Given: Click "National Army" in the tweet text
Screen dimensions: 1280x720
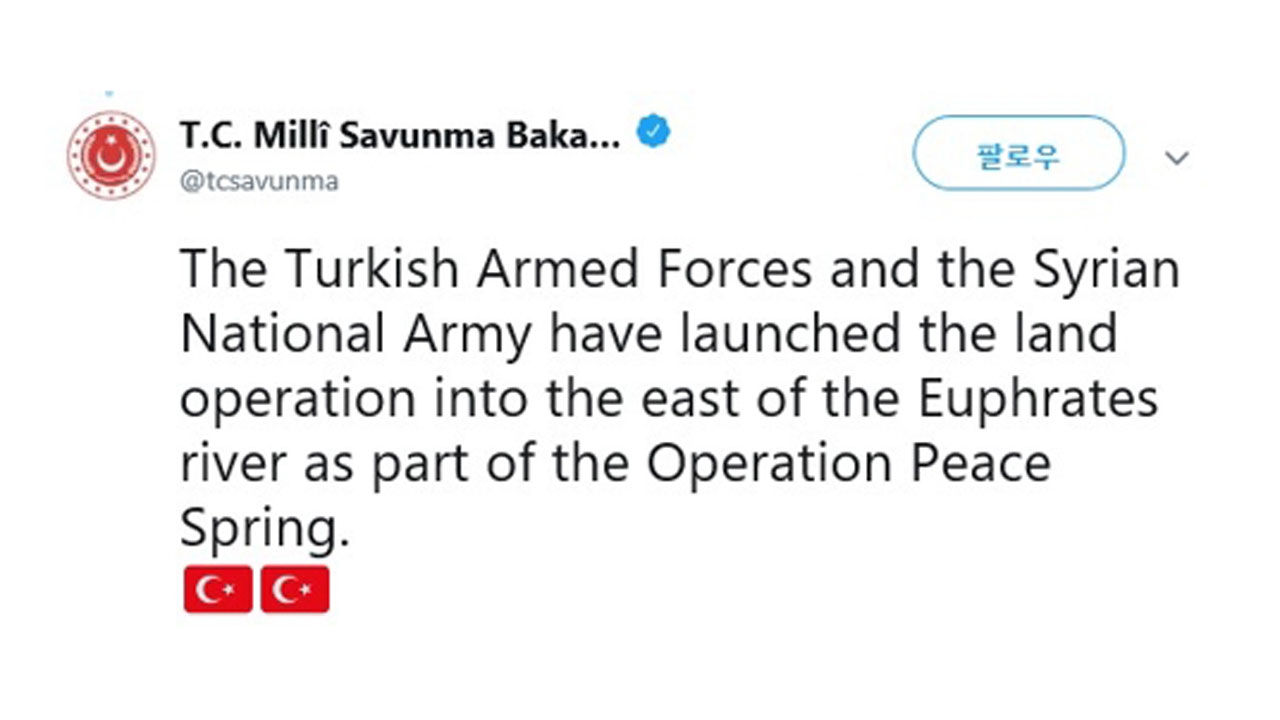Looking at the screenshot, I should (x=356, y=335).
